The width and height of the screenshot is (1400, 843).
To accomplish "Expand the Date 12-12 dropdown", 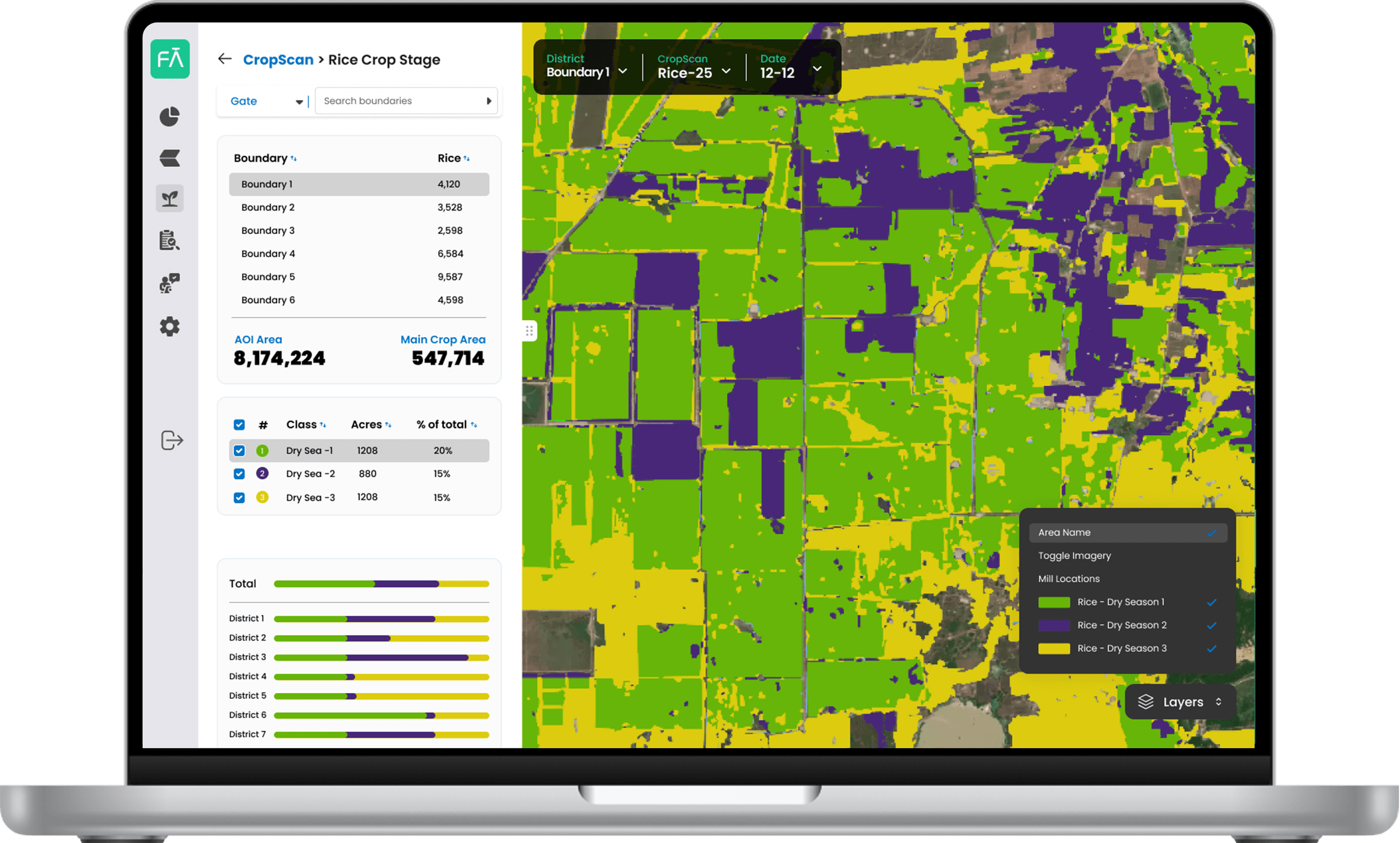I will click(x=792, y=66).
